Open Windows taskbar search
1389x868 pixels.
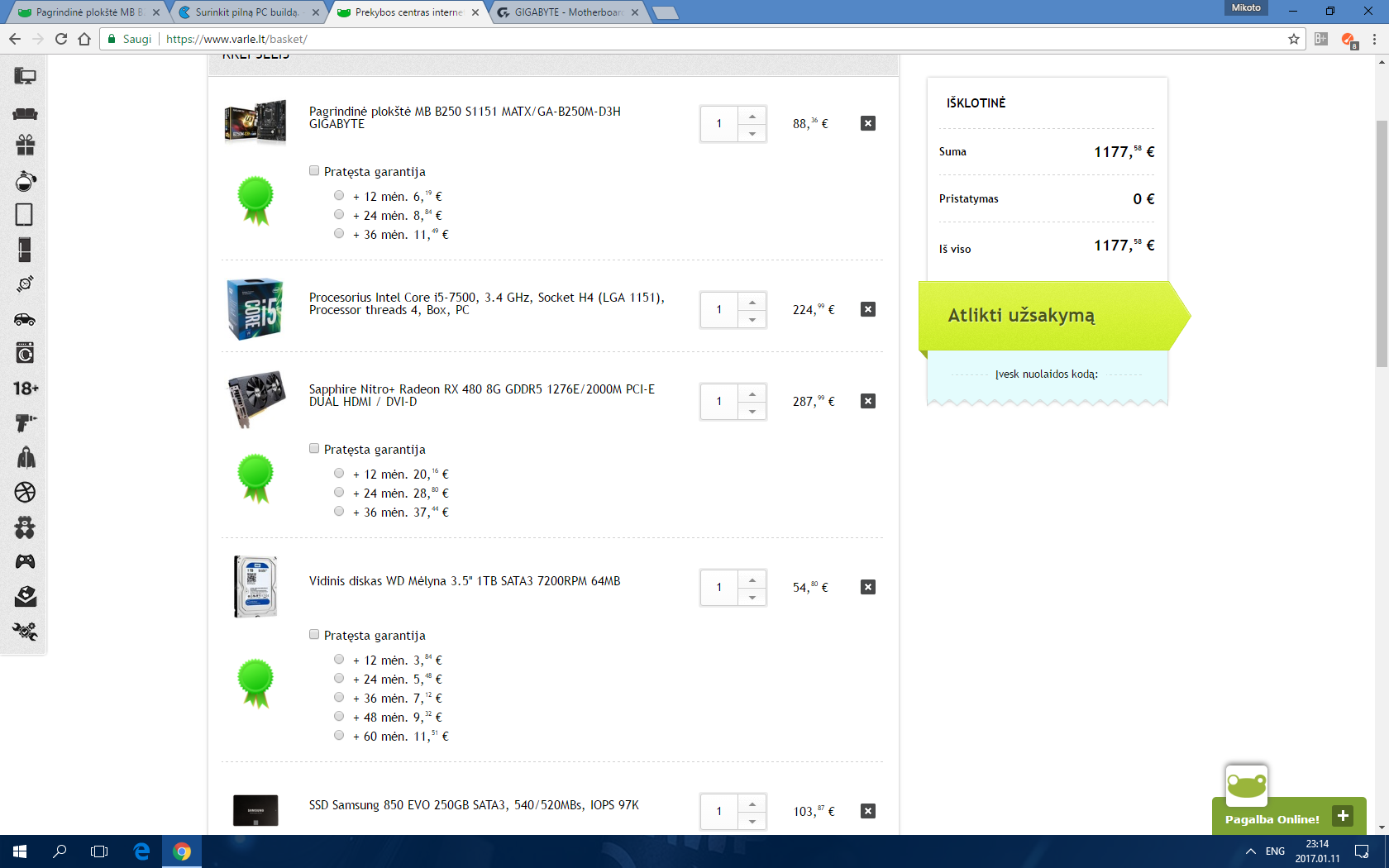pyautogui.click(x=60, y=851)
